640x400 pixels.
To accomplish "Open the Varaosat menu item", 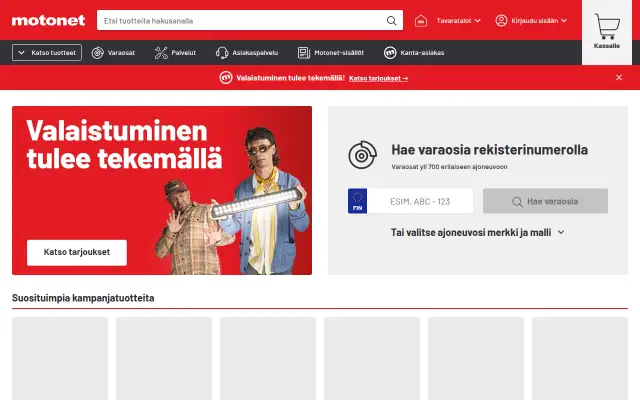I will (113, 53).
